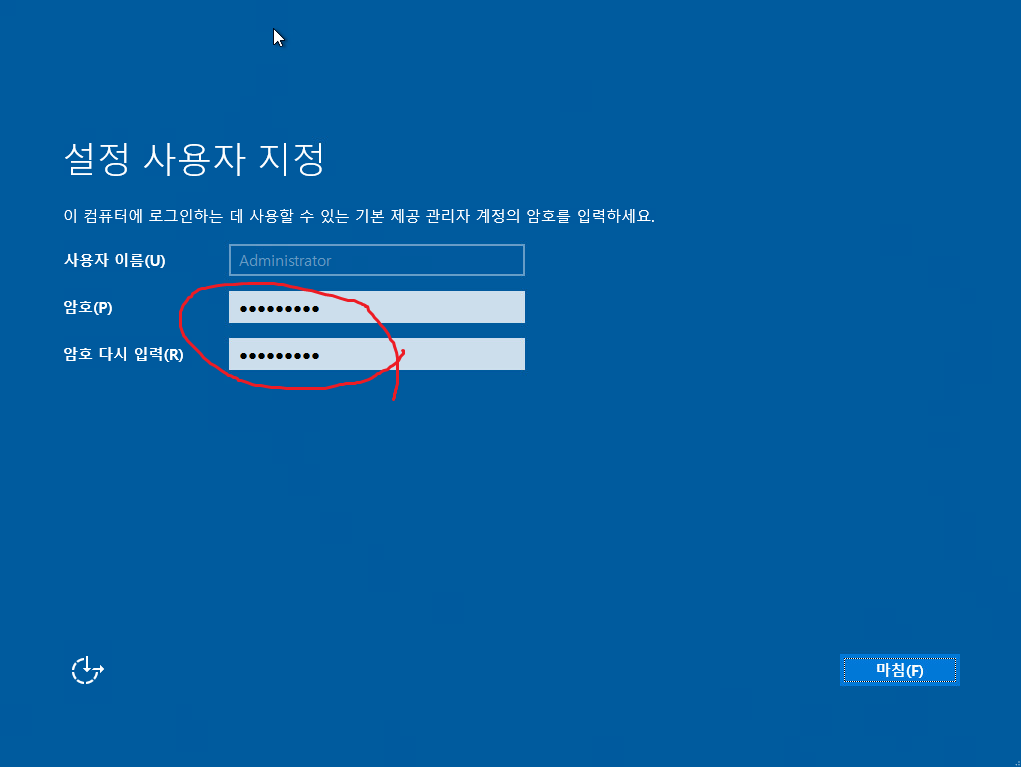1021x767 pixels.
Task: Click the Administrator username field
Action: point(376,260)
